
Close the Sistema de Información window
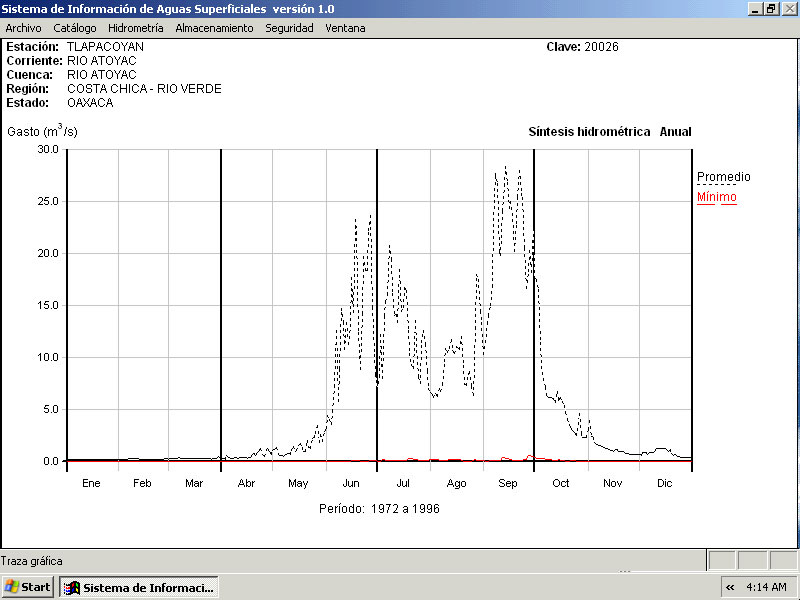coord(788,8)
